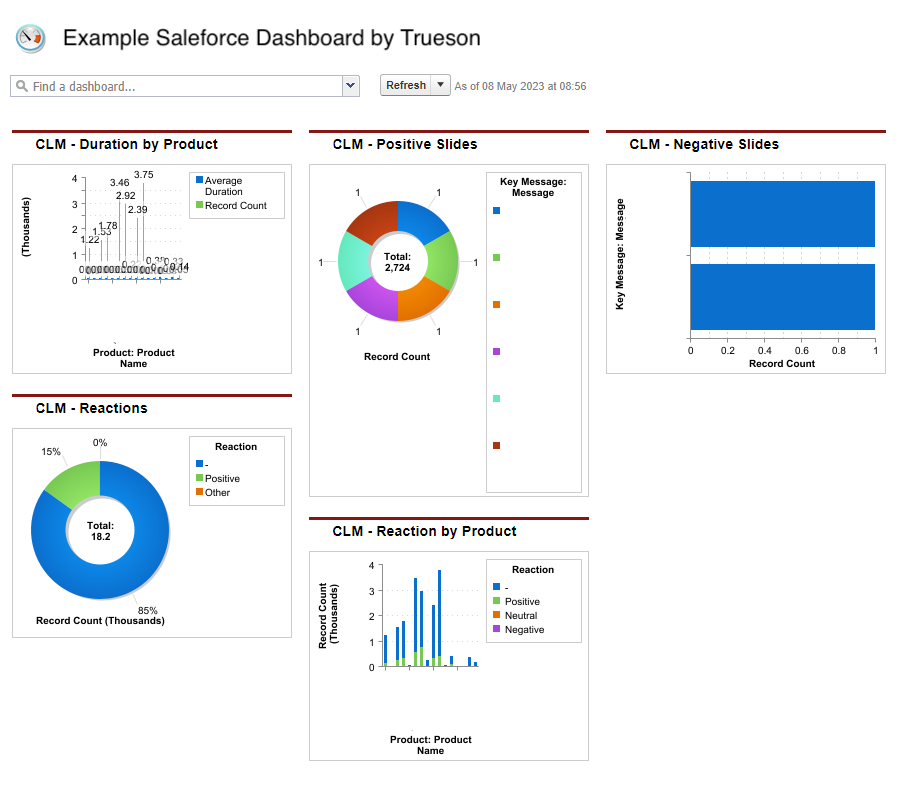
Task: Click the Total: 2,724 donut center
Action: pyautogui.click(x=397, y=262)
